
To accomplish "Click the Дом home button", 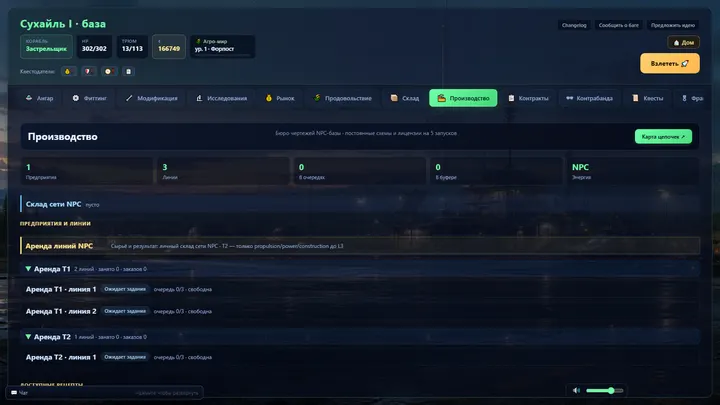I will (684, 42).
